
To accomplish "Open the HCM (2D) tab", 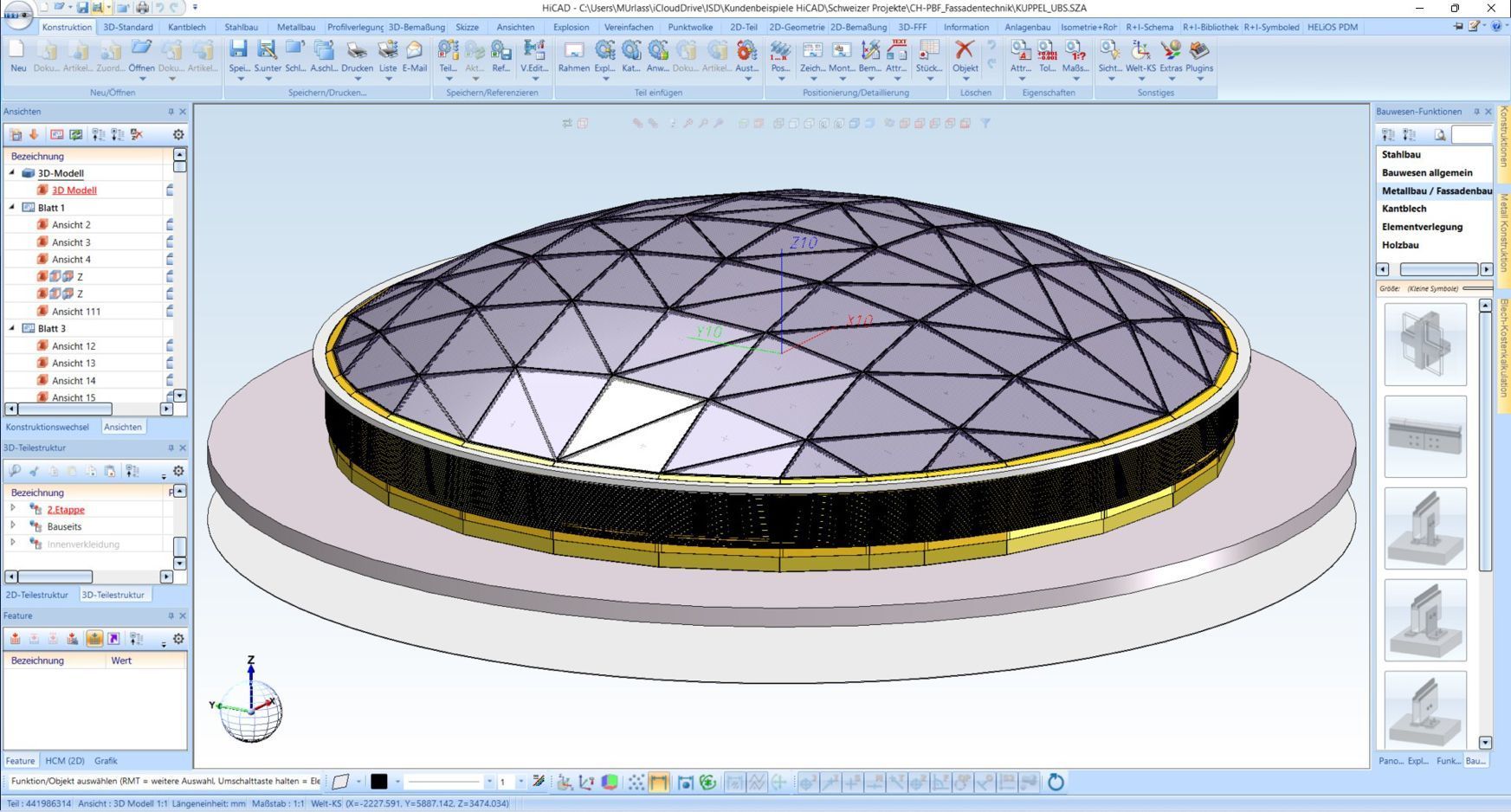I will click(x=65, y=761).
